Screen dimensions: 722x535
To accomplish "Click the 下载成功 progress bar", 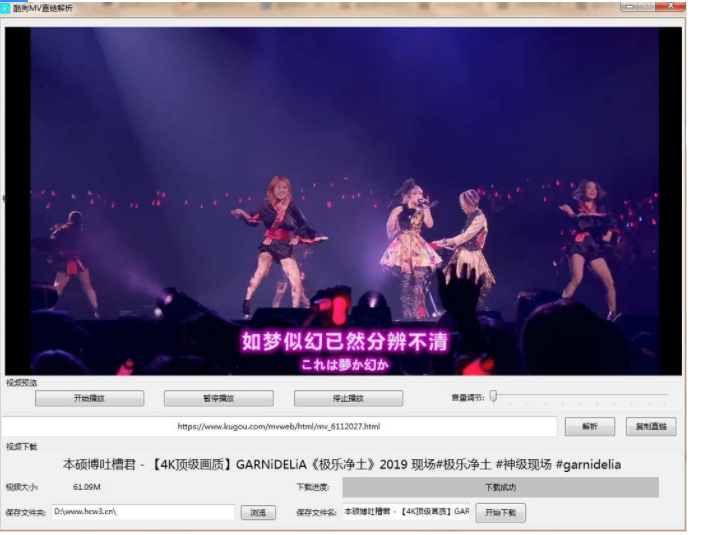I will click(501, 487).
